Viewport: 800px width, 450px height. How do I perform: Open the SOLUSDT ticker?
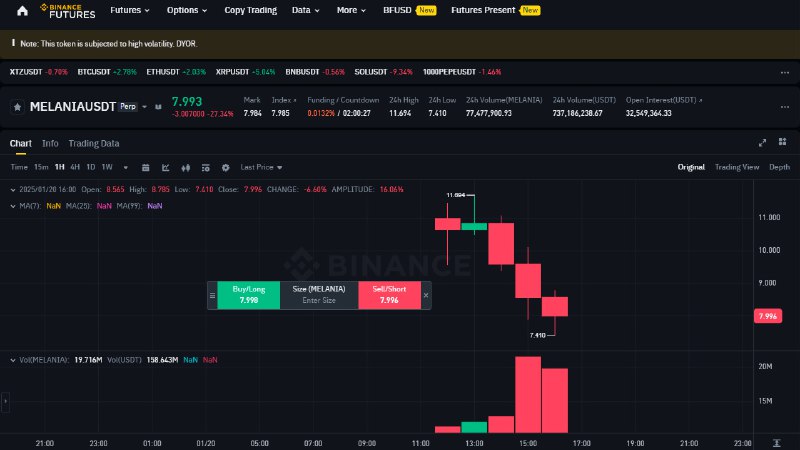tap(384, 72)
